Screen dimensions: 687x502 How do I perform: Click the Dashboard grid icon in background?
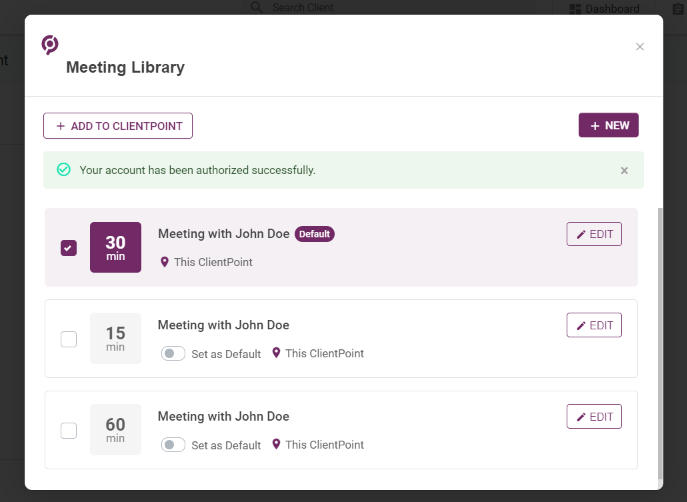(575, 9)
